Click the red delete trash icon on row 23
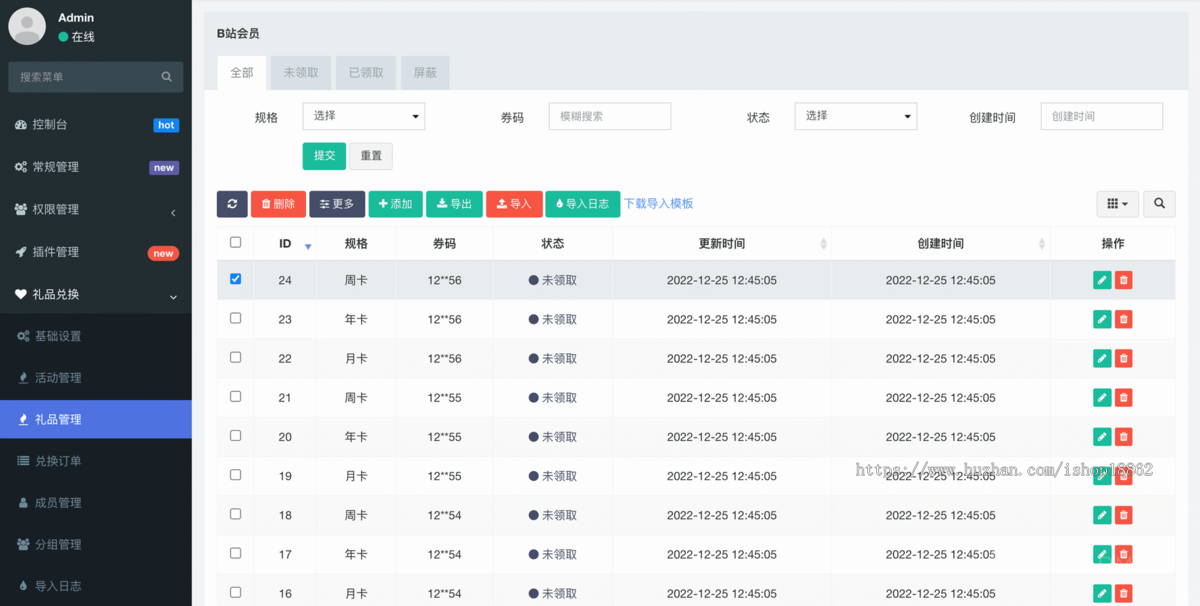 [1123, 319]
